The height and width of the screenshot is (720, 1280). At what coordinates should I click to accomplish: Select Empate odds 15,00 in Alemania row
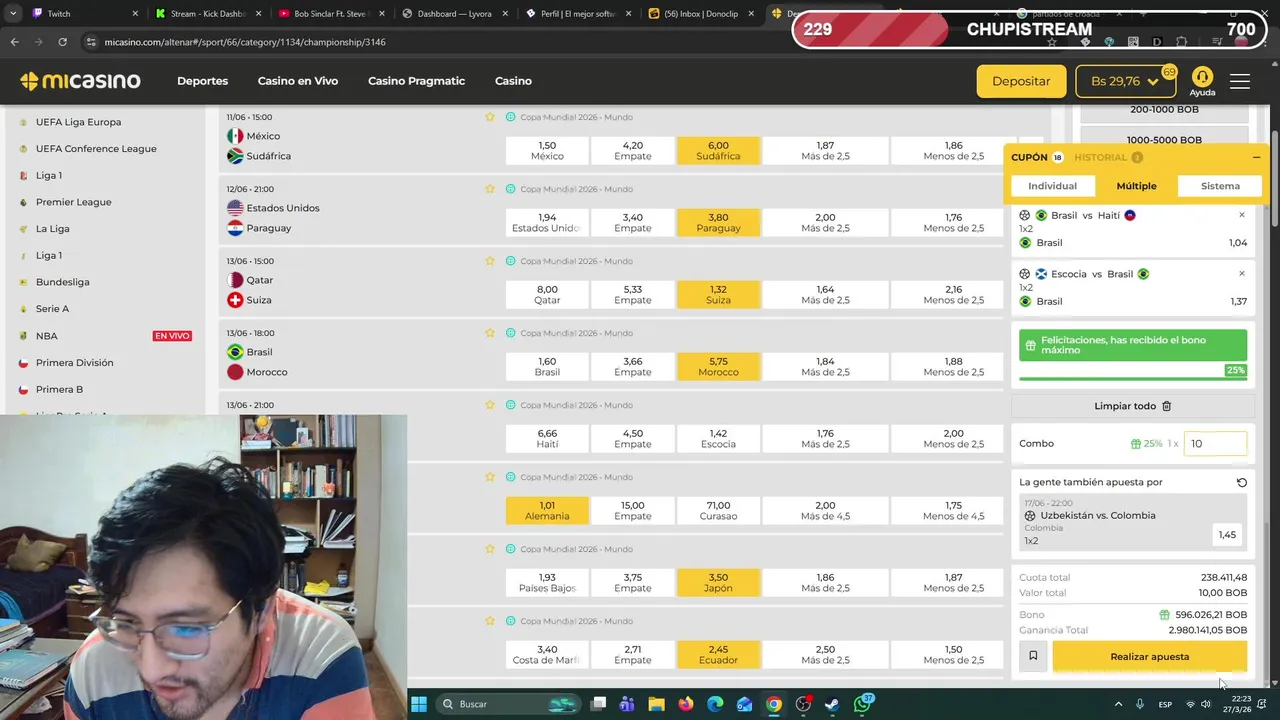click(x=632, y=510)
